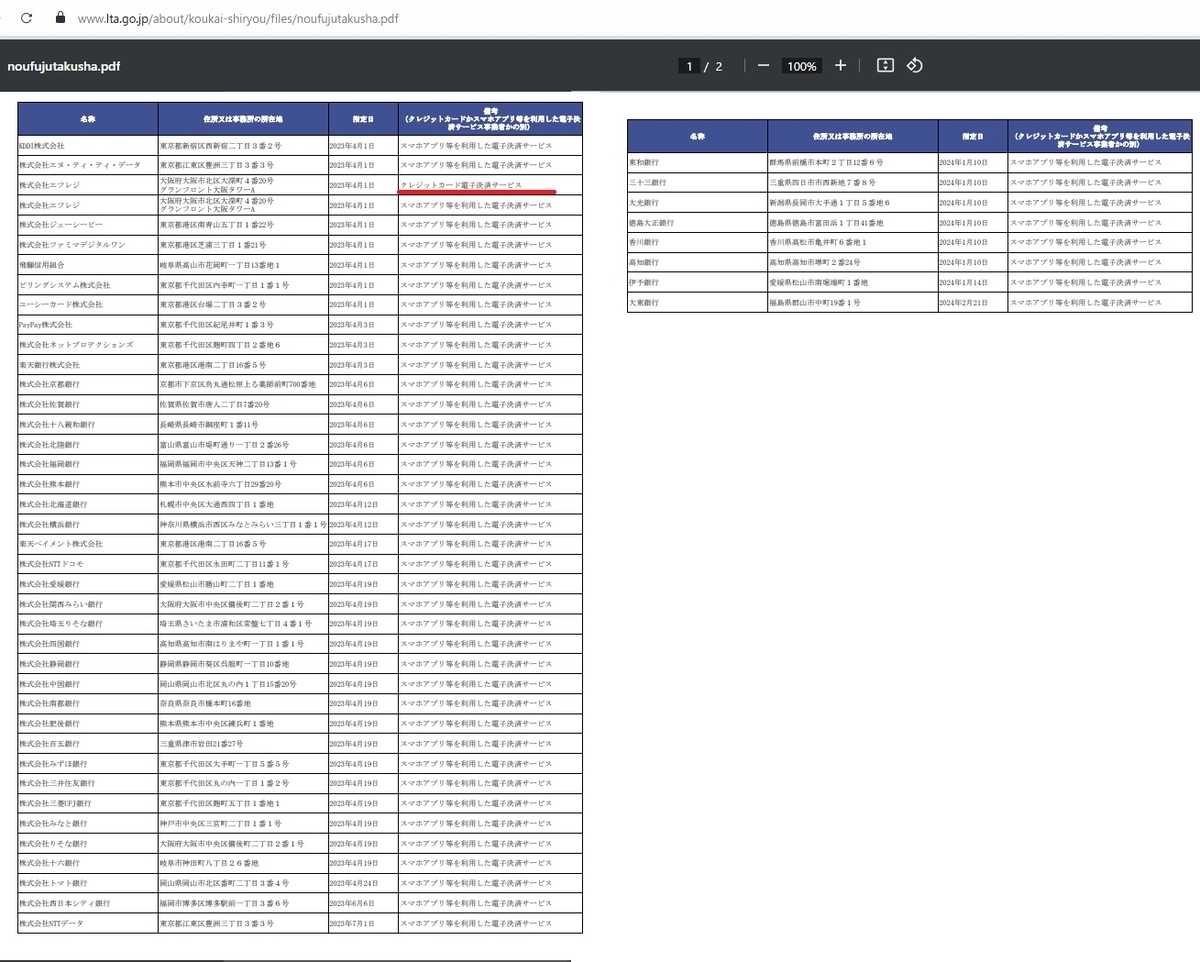Select the 伊予銀行 cell
This screenshot has height=962, width=1200.
[697, 282]
